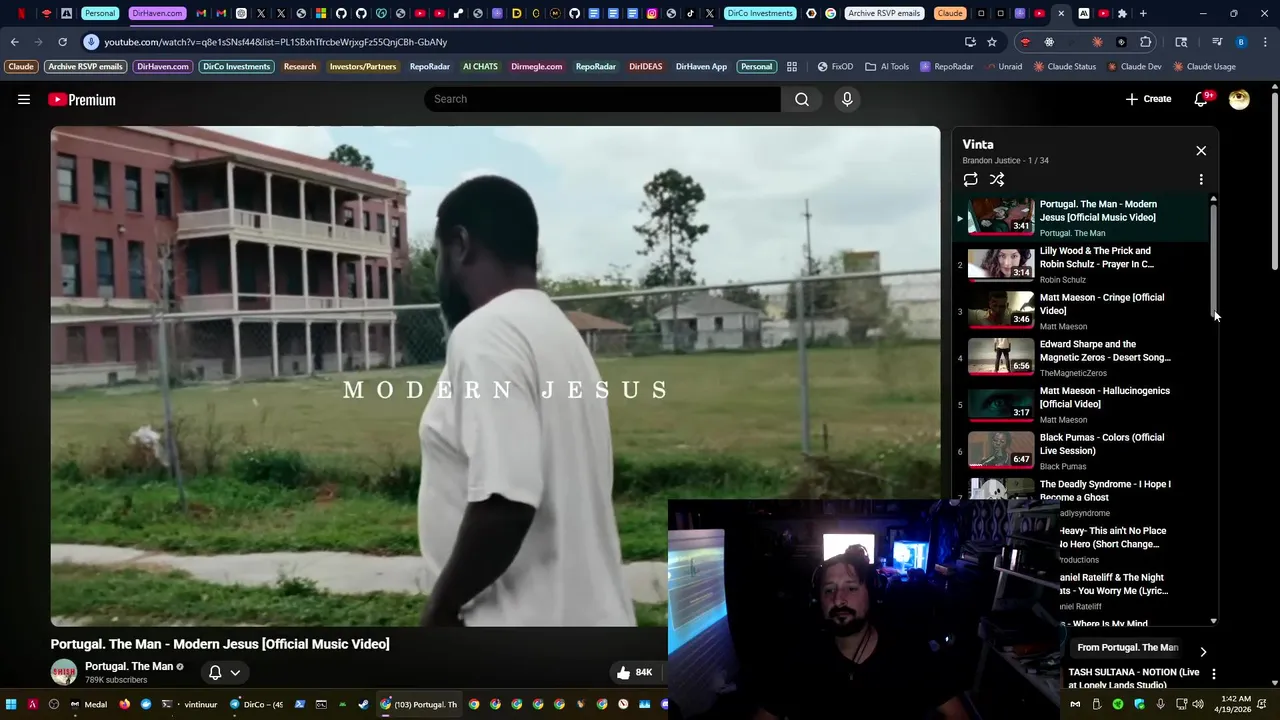Toggle subscription notification bell under video
The image size is (1280, 720).
pyautogui.click(x=224, y=672)
